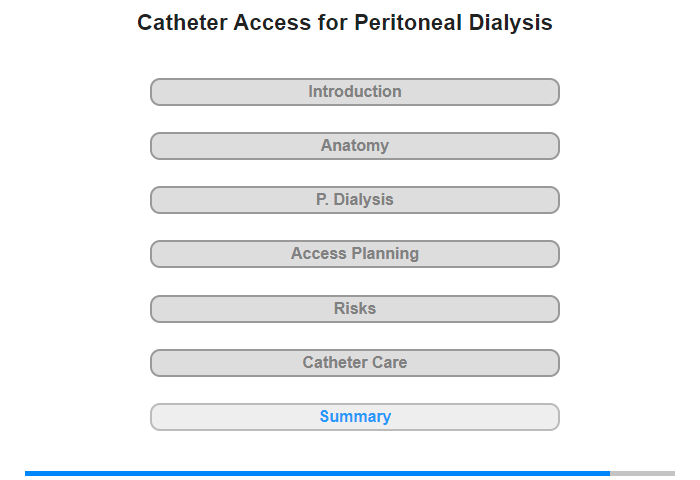The height and width of the screenshot is (480, 700).
Task: Go to the Anatomy section
Action: tap(354, 146)
